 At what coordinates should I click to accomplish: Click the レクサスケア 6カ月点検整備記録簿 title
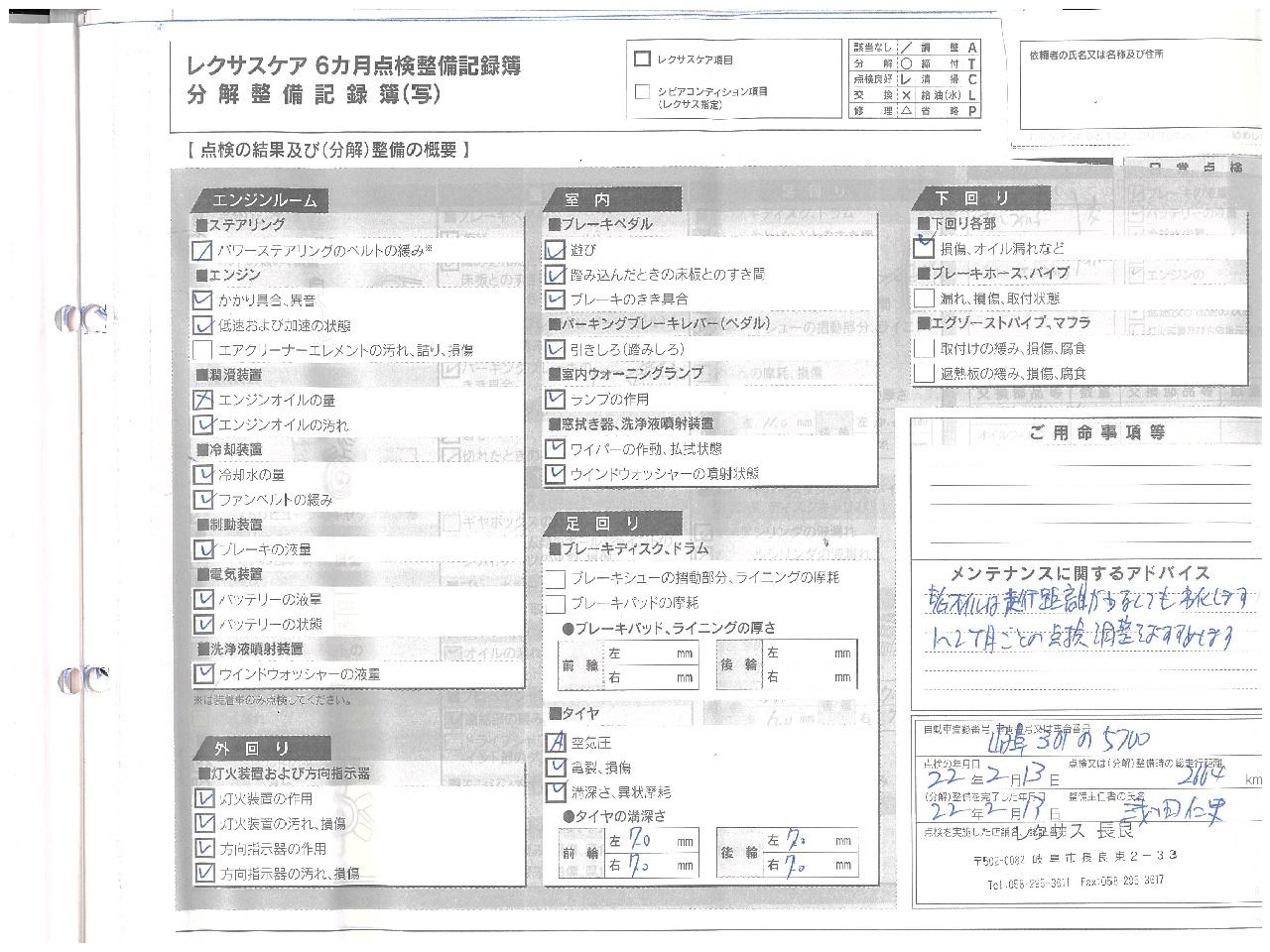pos(353,66)
